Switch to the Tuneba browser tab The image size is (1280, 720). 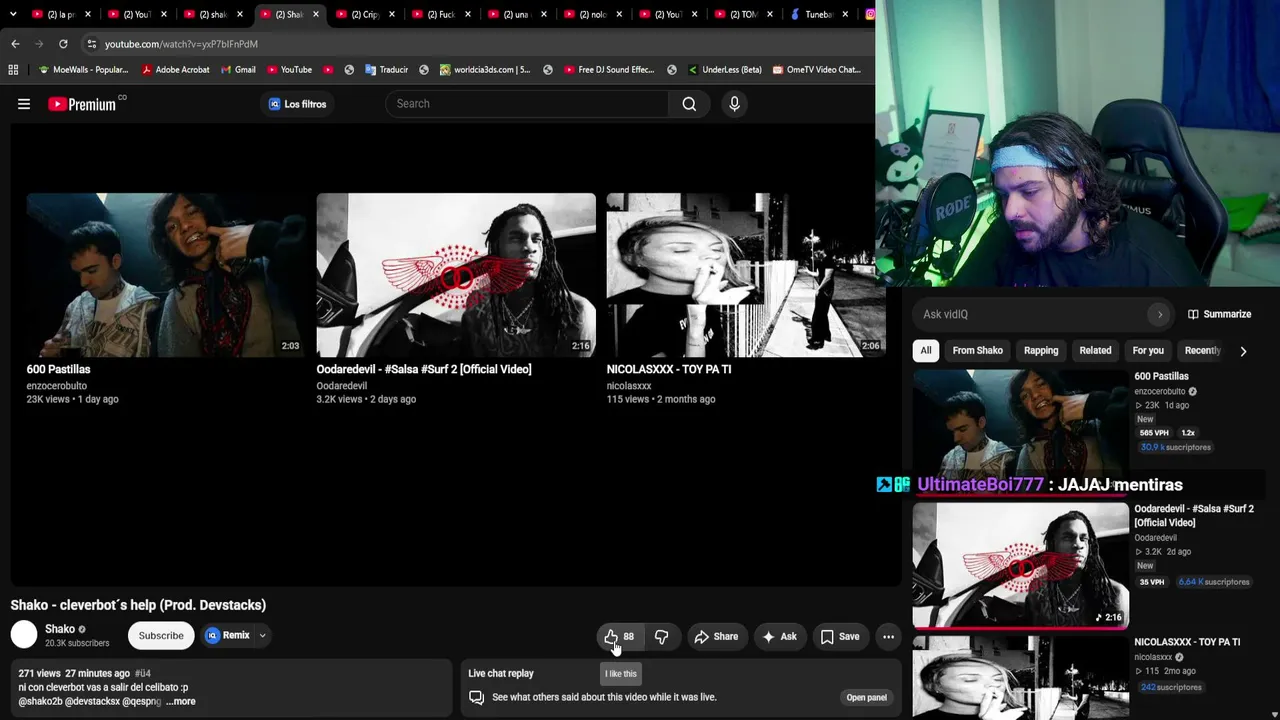818,14
